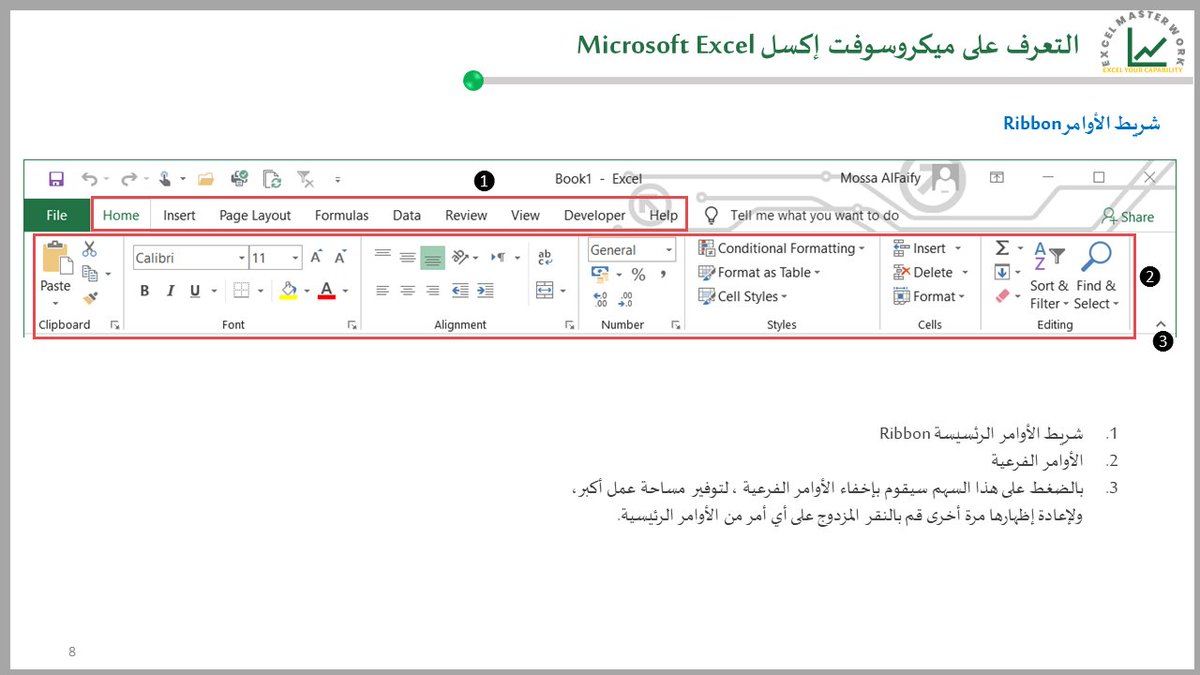Screen dimensions: 1200x675
Task: Activate the Format Painter brush
Action: point(90,297)
